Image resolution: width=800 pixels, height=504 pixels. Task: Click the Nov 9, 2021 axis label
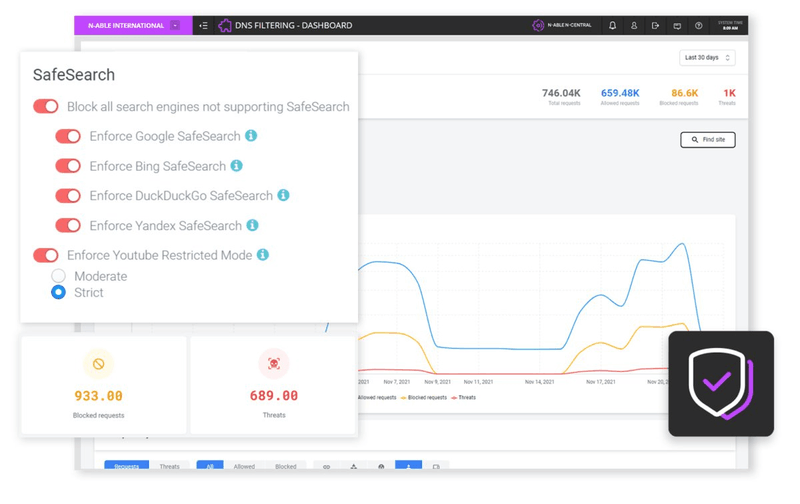437,382
